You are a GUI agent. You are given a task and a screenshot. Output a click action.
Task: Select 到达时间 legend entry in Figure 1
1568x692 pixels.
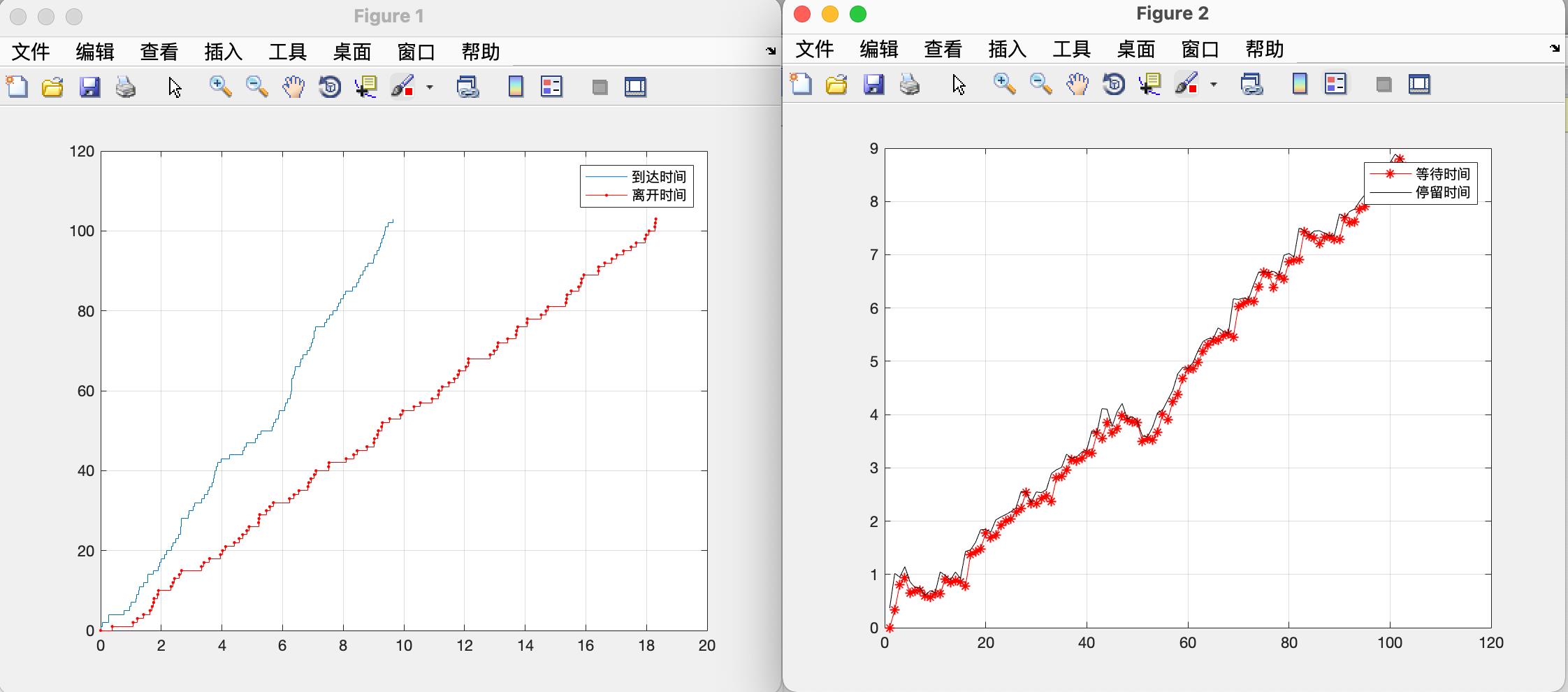[637, 177]
